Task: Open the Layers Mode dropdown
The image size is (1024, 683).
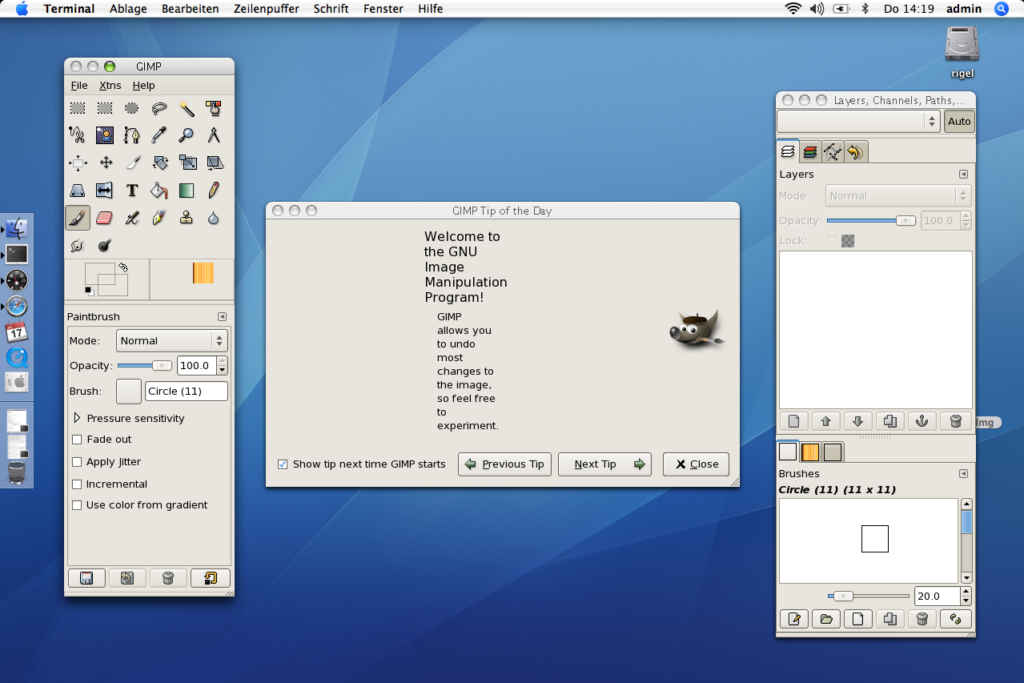Action: pyautogui.click(x=897, y=195)
